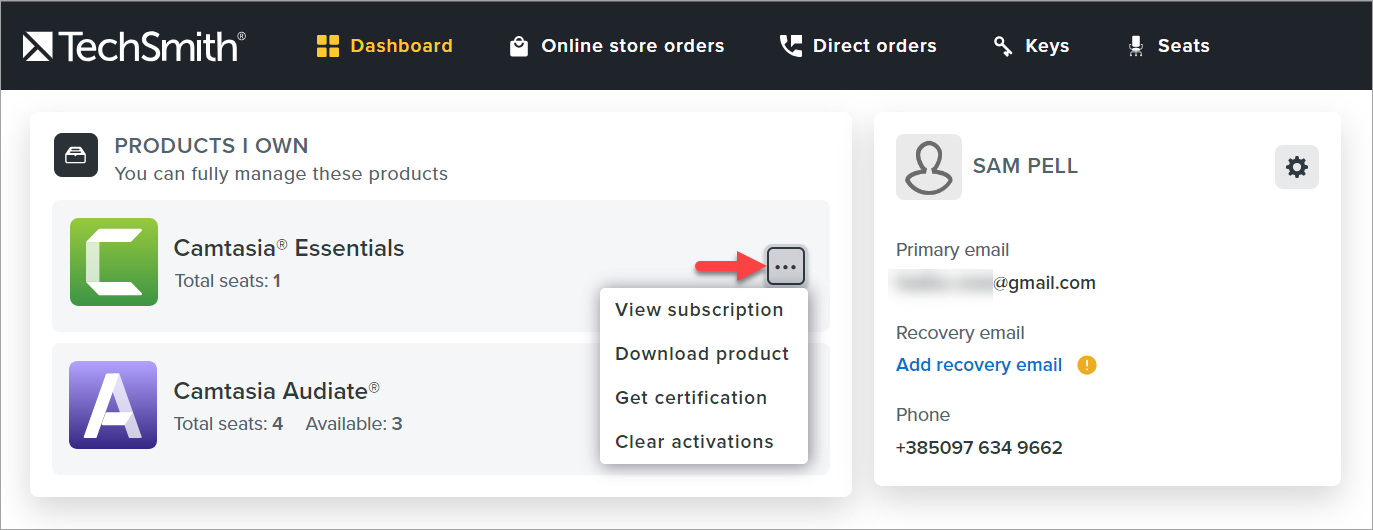Open the Online store orders tab

coord(632,46)
